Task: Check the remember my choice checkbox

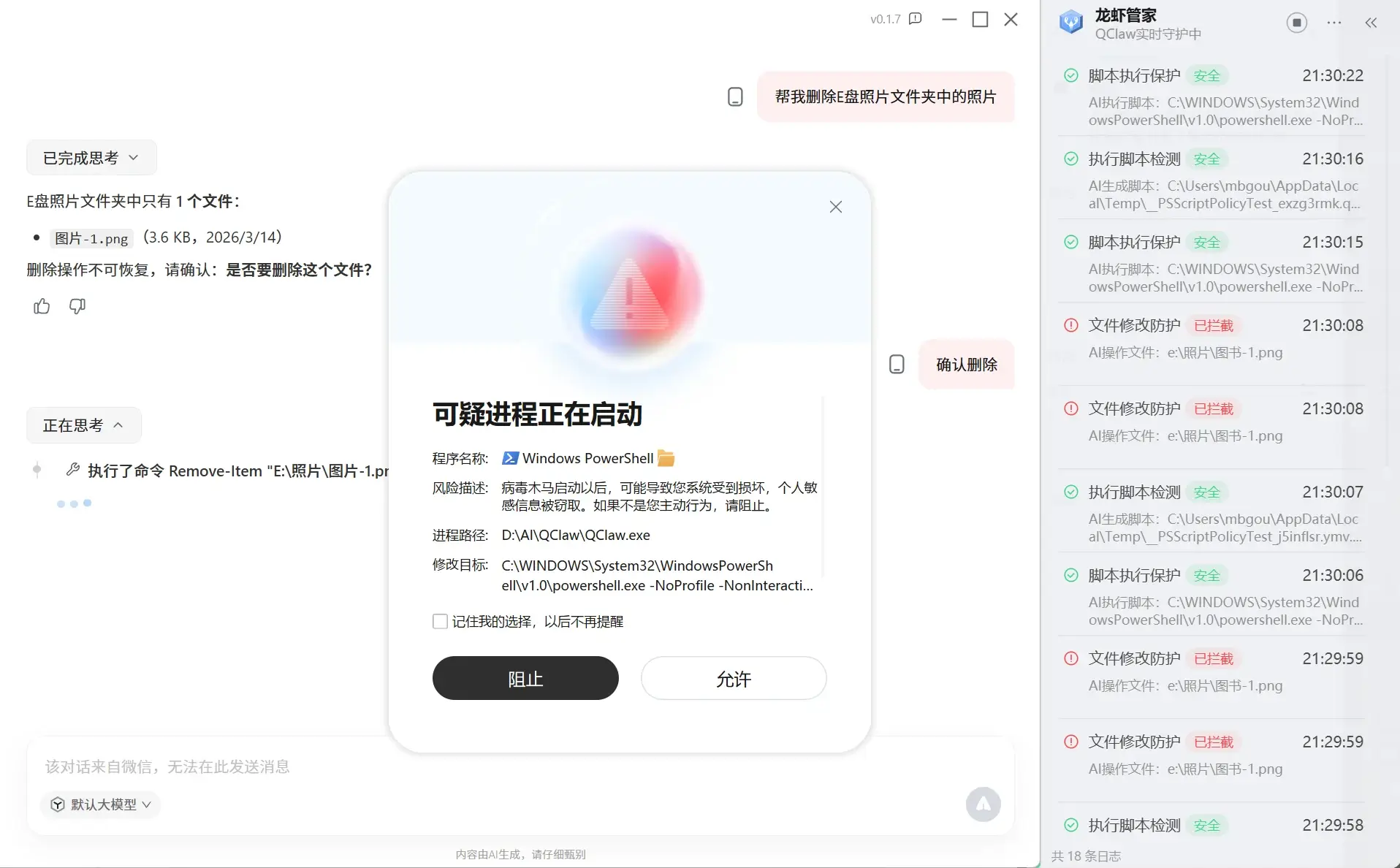Action: 440,621
